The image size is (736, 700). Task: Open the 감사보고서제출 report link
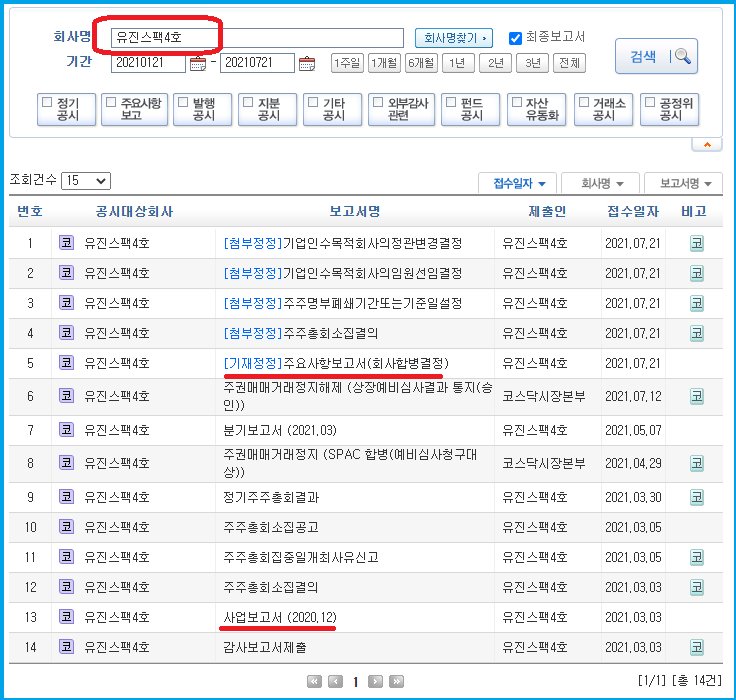click(x=265, y=647)
